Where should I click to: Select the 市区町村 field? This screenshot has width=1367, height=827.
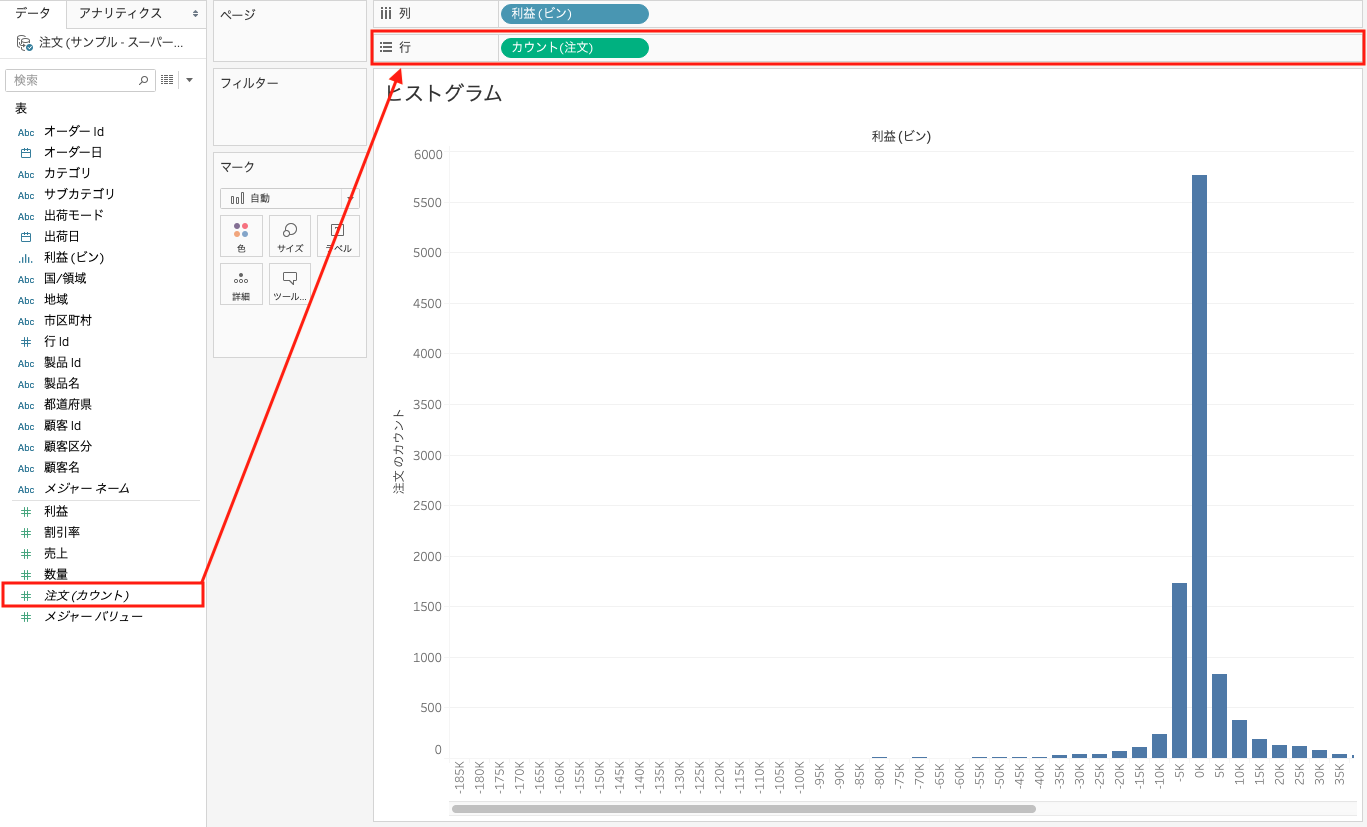click(x=68, y=320)
